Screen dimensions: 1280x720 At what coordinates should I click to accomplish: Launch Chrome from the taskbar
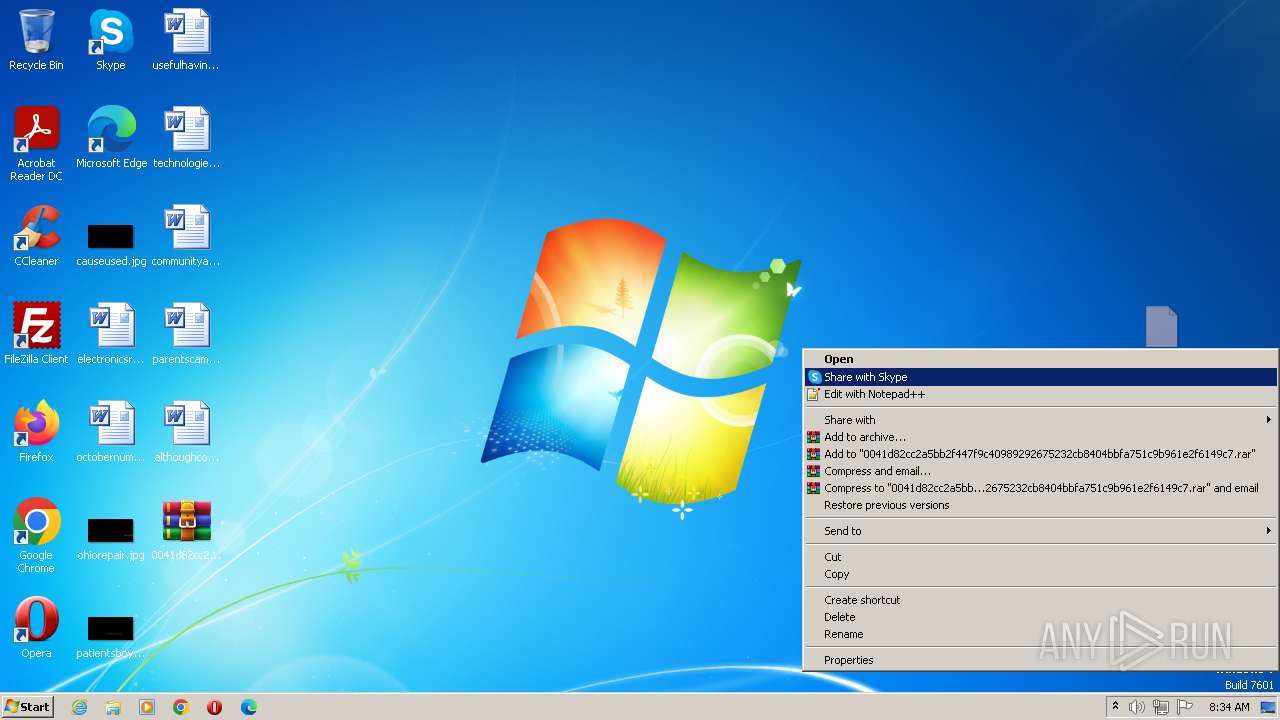coord(181,707)
